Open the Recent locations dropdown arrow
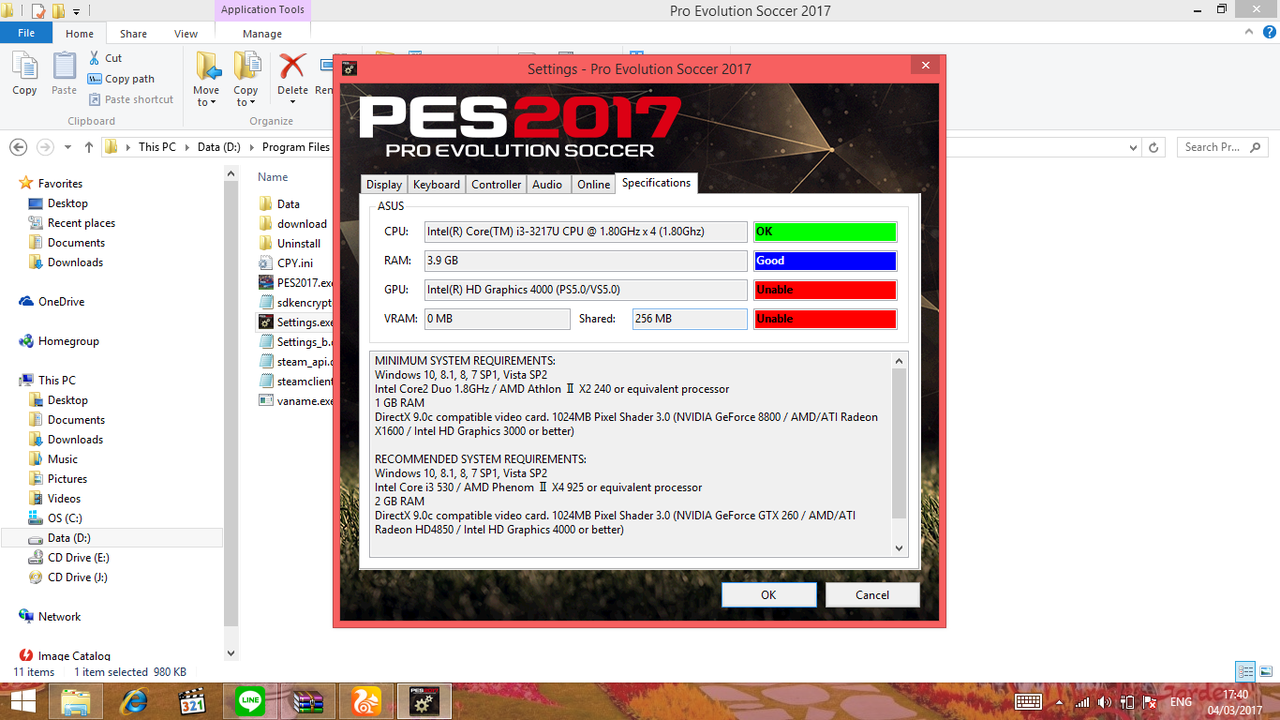The width and height of the screenshot is (1280, 720). 68,147
